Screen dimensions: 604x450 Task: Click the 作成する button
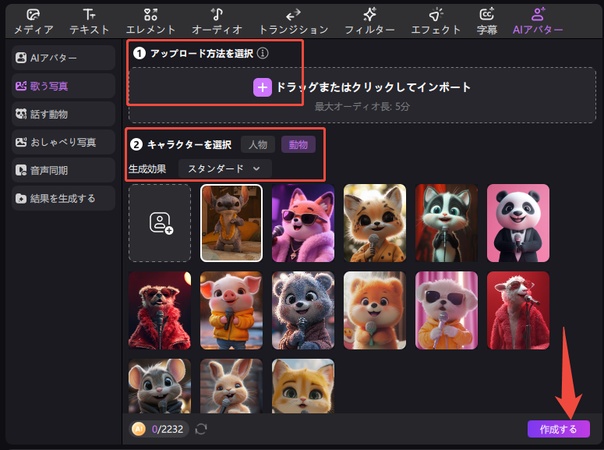click(x=558, y=429)
